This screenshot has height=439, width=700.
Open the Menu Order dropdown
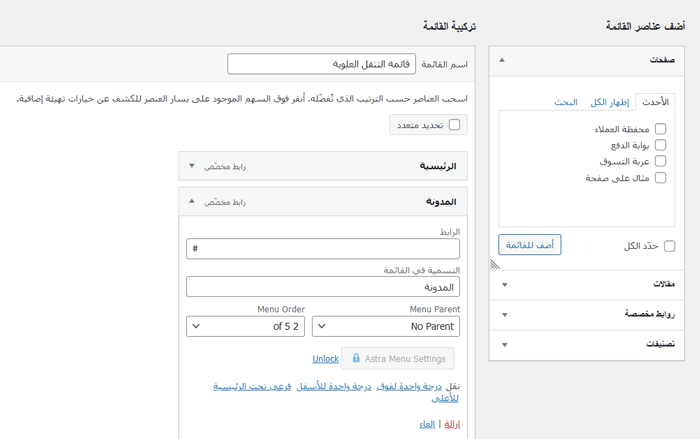pyautogui.click(x=245, y=326)
